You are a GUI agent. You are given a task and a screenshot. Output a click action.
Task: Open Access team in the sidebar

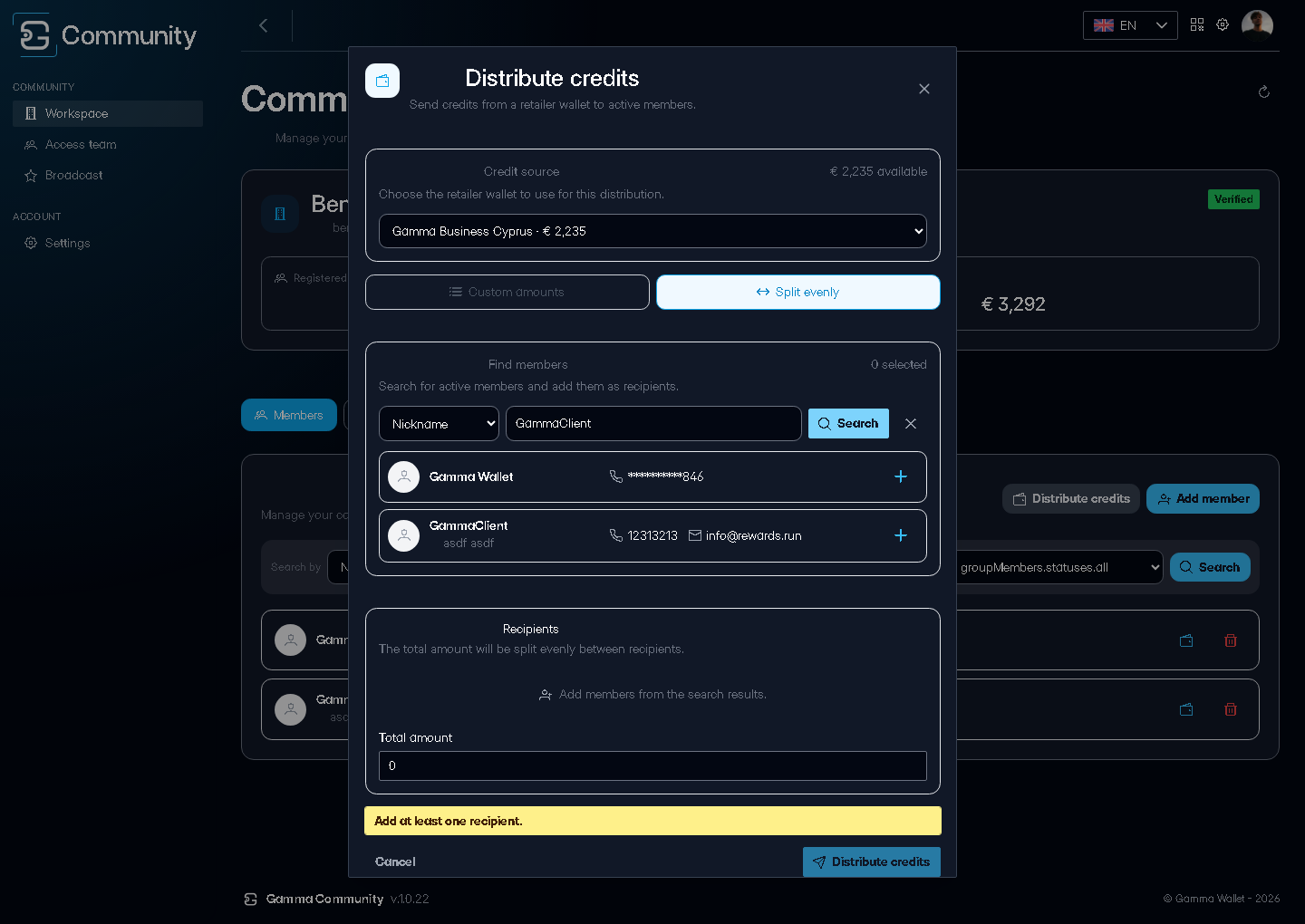point(108,144)
